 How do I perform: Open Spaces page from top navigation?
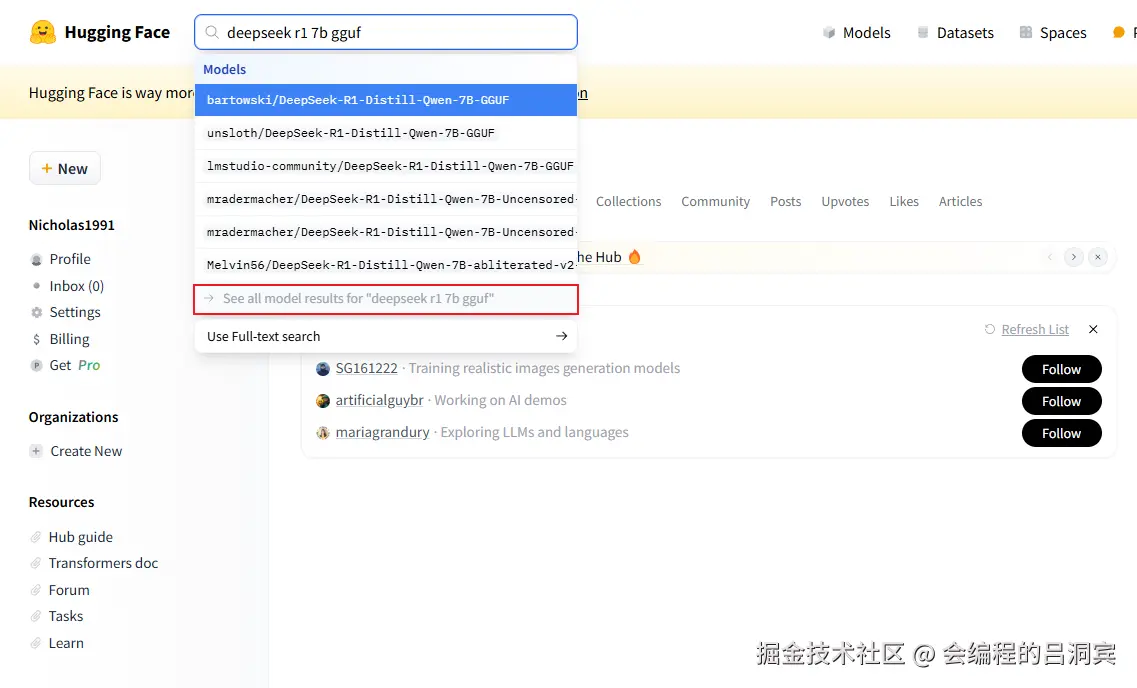click(x=1053, y=33)
